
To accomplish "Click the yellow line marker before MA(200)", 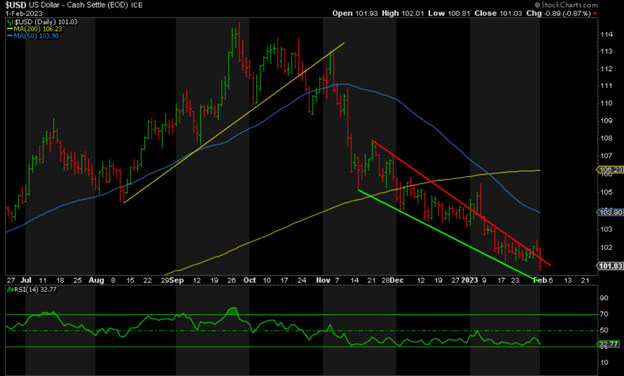I will (10, 29).
